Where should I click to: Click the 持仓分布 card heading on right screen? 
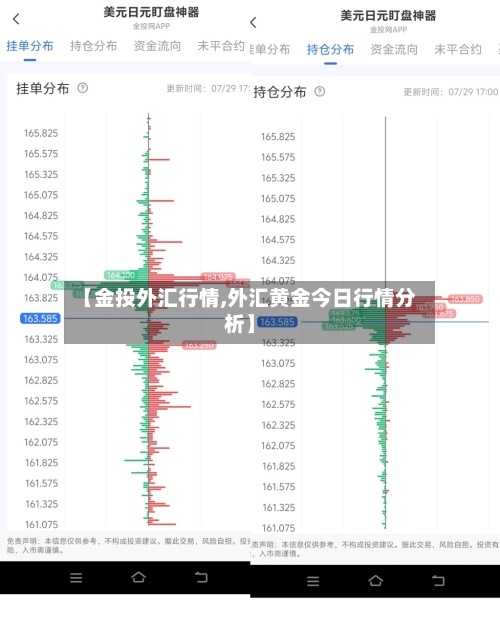(280, 92)
